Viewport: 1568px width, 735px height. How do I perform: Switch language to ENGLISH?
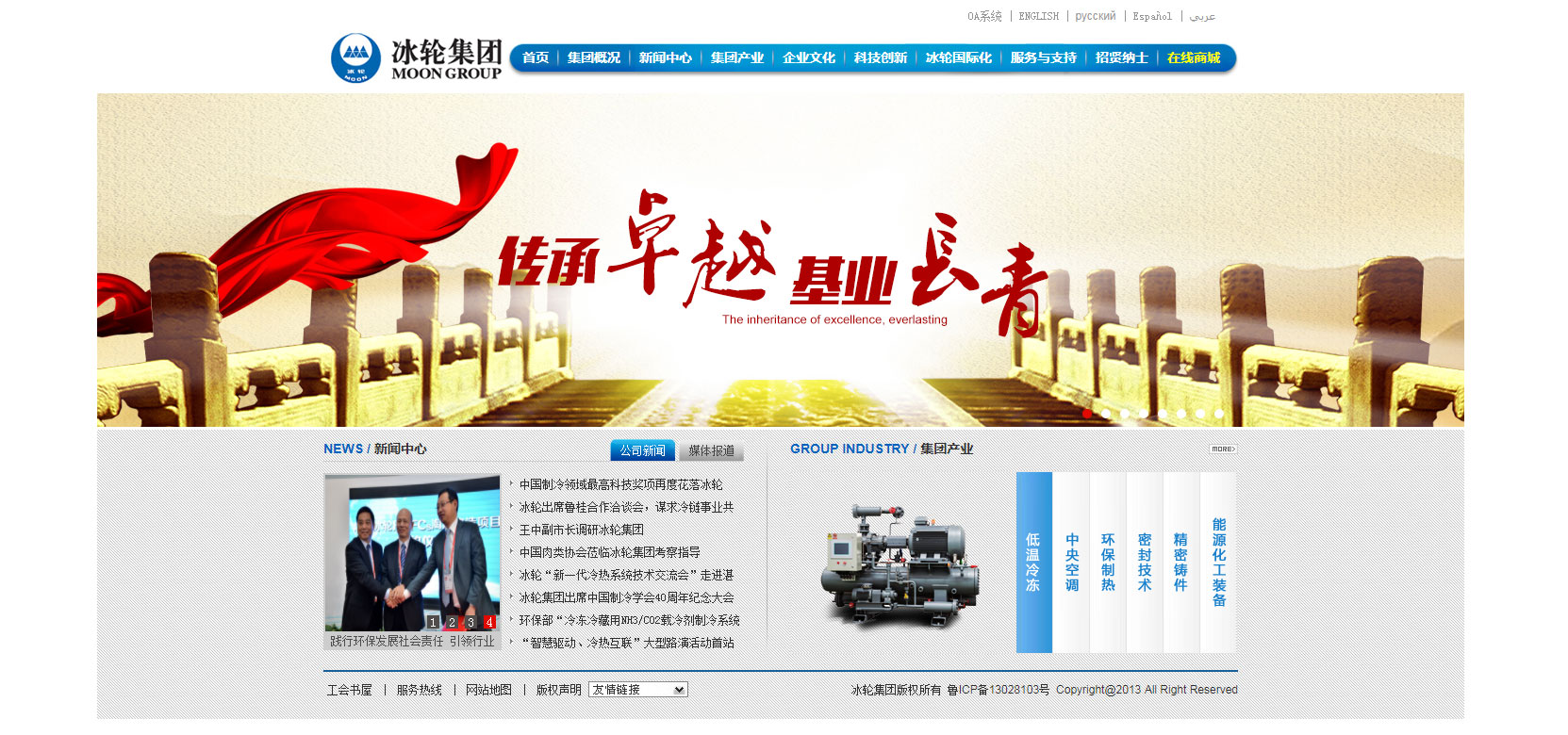tap(1038, 17)
